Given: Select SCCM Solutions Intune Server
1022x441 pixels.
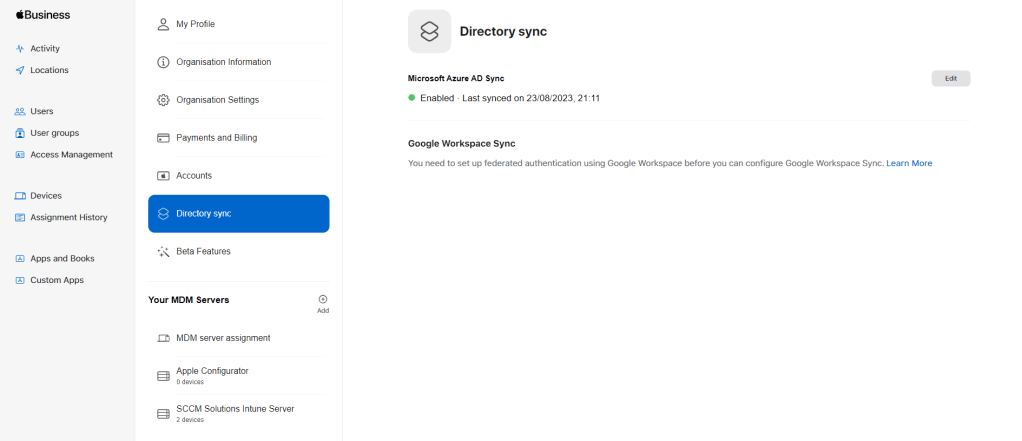Looking at the screenshot, I should [x=235, y=409].
